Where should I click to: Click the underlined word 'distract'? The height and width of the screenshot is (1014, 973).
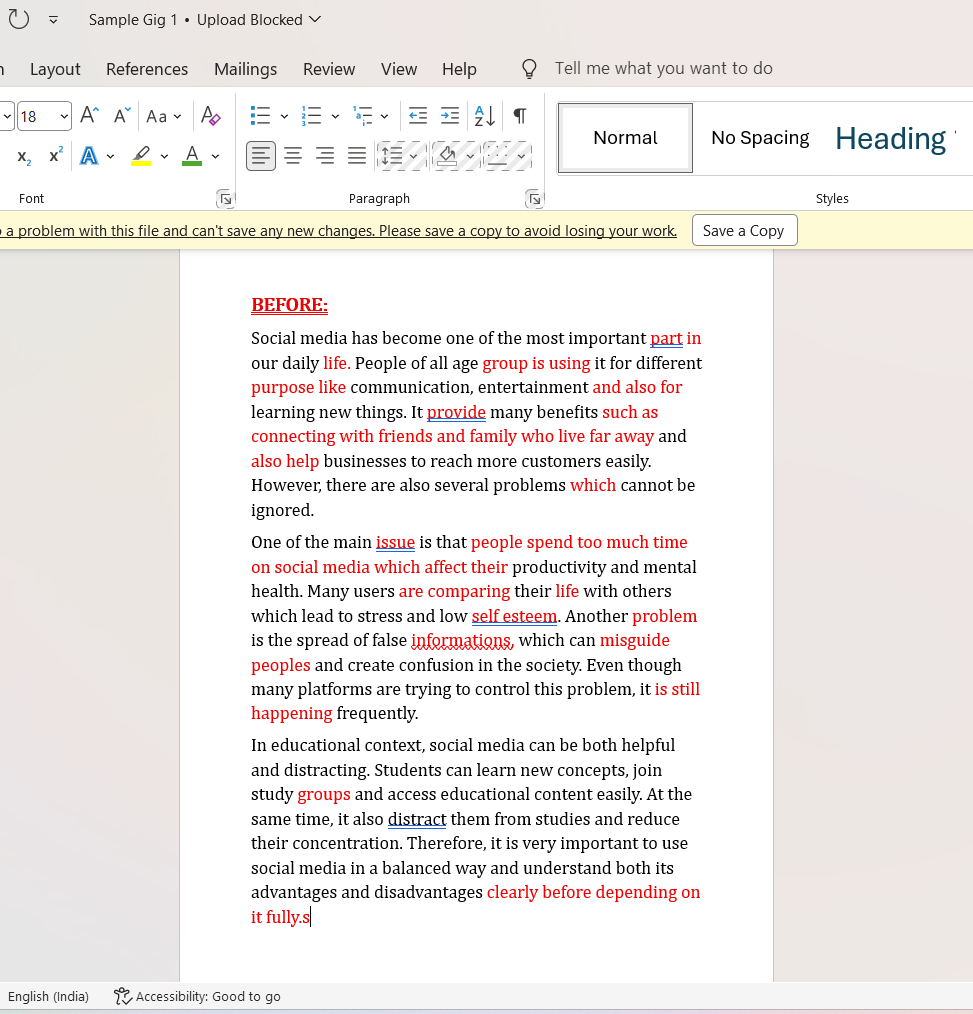click(x=417, y=819)
